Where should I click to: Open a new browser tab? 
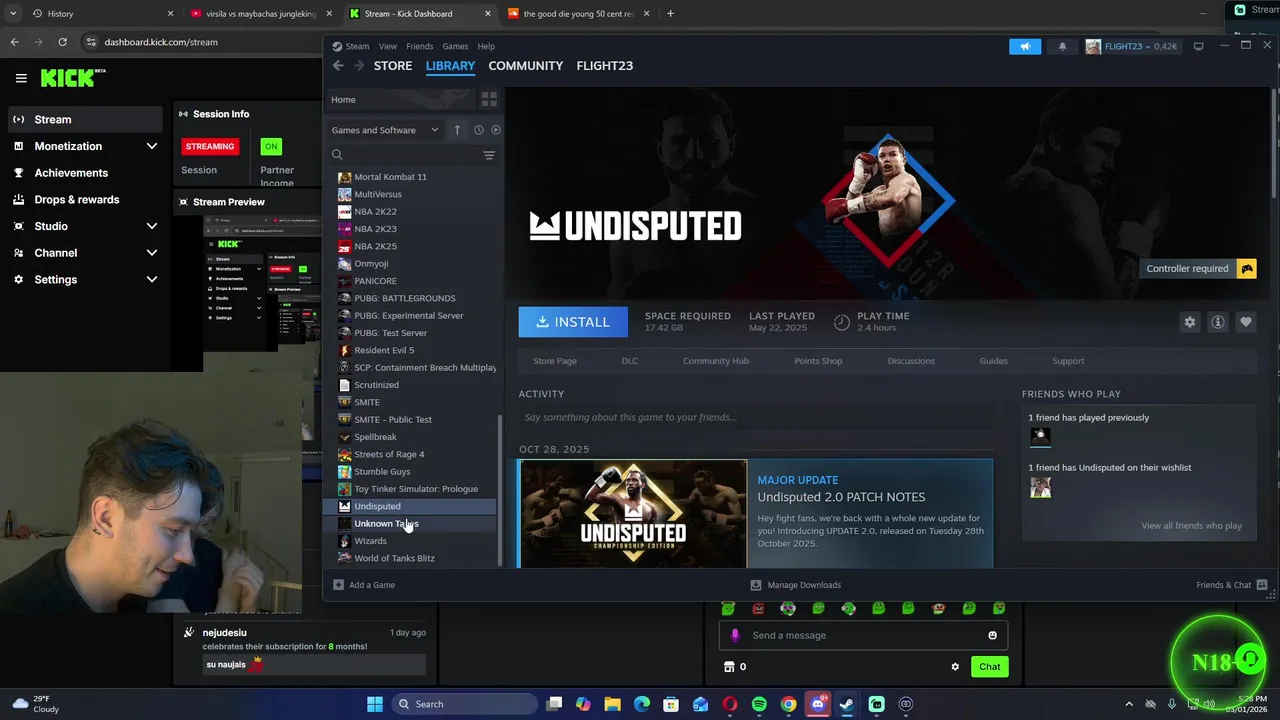(670, 14)
